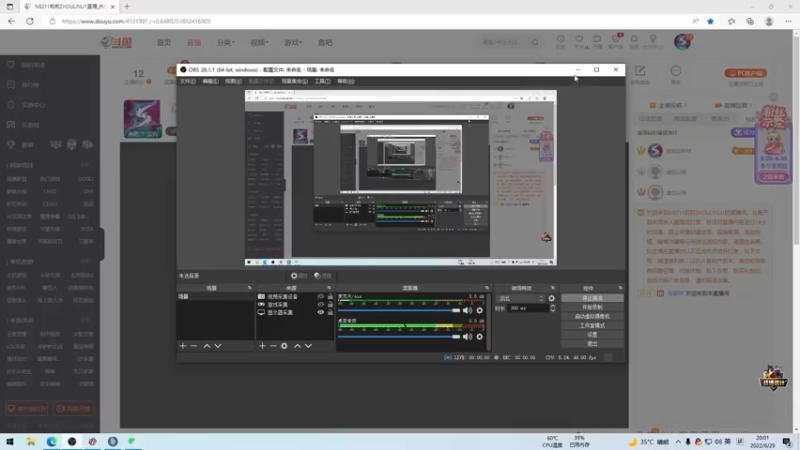This screenshot has width=800, height=450.
Task: Open the Scene Collection menu in OBS
Action: pos(294,81)
